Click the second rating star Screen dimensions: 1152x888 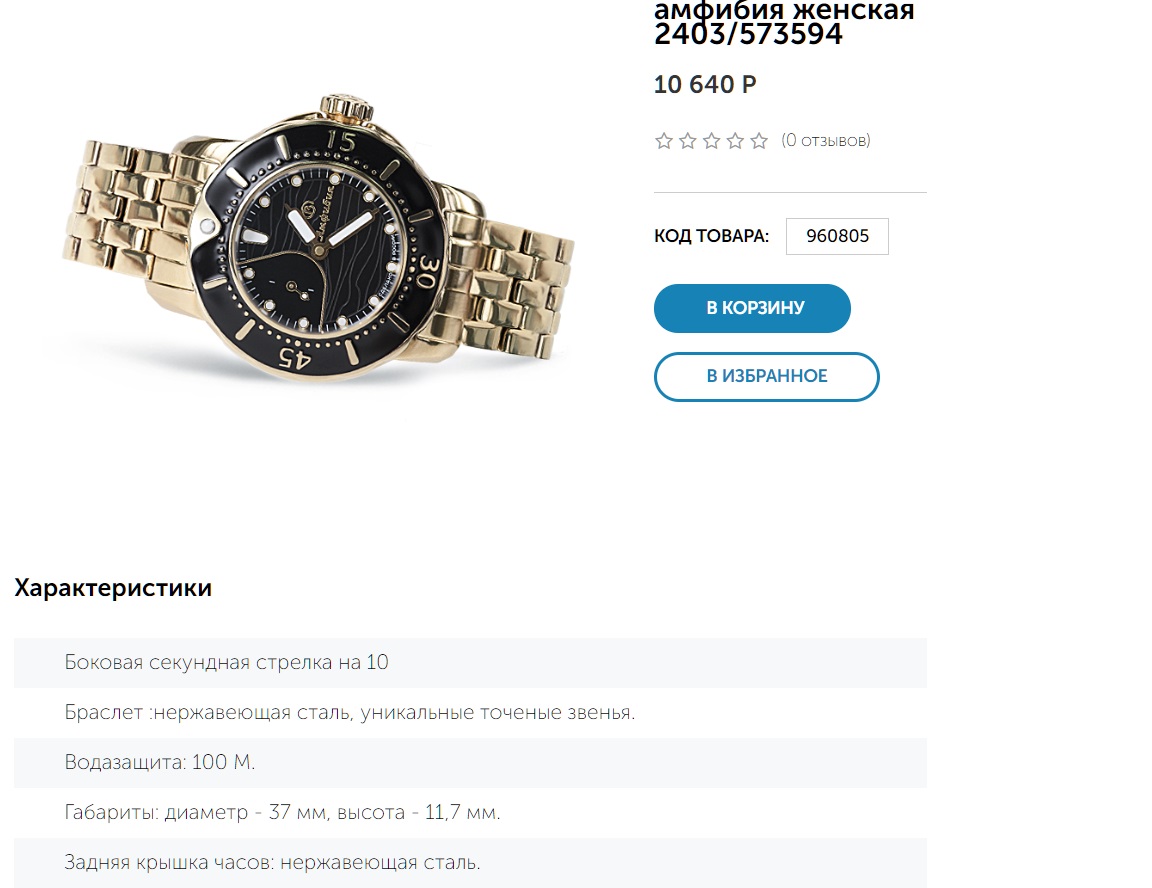(x=688, y=141)
